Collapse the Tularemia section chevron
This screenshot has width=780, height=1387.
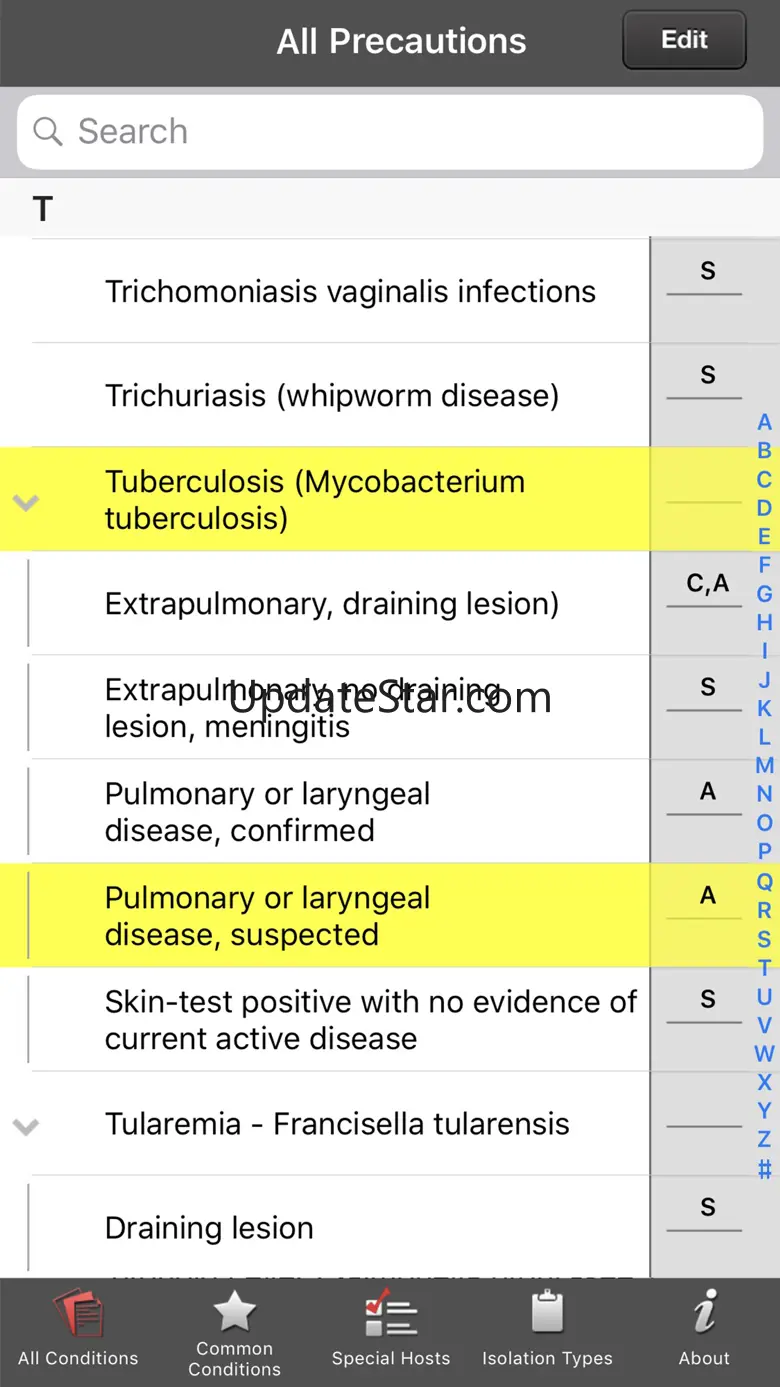[x=25, y=1126]
